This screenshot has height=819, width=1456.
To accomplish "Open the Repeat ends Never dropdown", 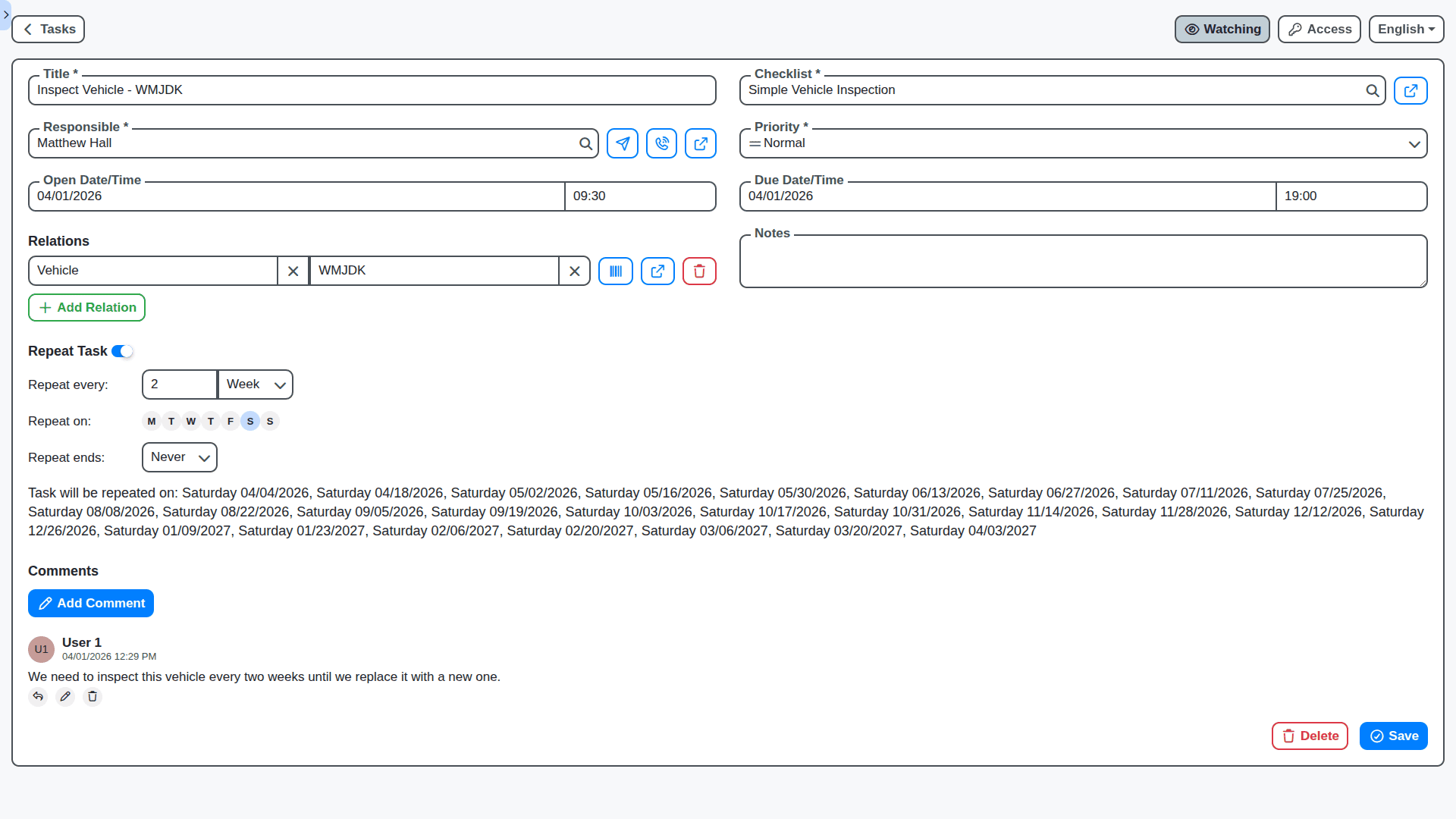I will click(180, 457).
